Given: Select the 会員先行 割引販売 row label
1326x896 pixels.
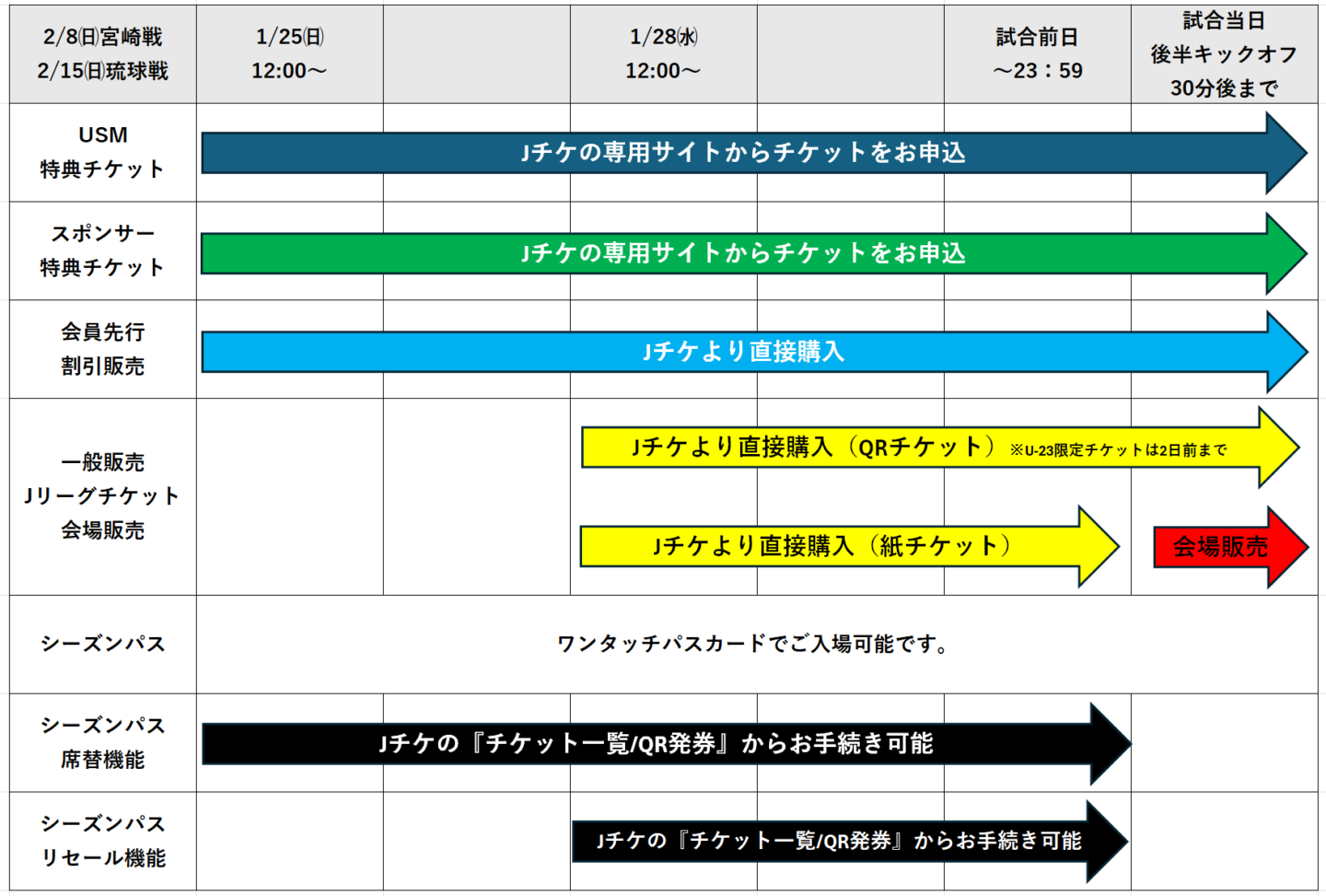Looking at the screenshot, I should (102, 349).
